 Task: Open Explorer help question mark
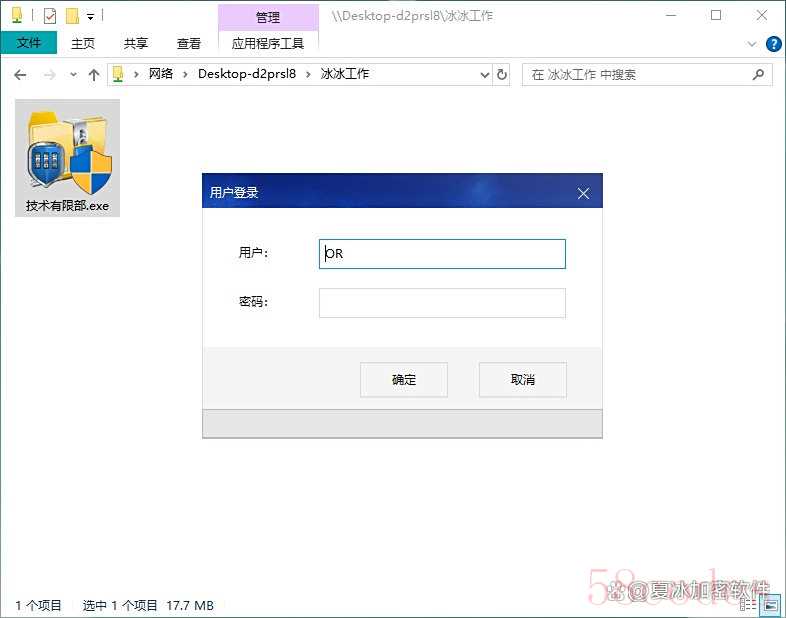point(773,44)
